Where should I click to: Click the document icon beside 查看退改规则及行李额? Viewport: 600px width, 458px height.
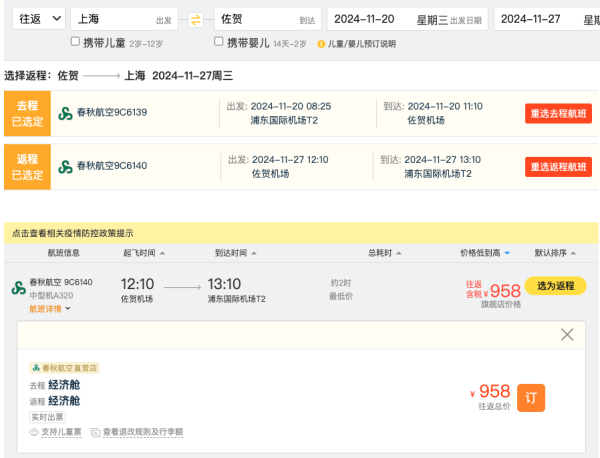pyautogui.click(x=95, y=432)
